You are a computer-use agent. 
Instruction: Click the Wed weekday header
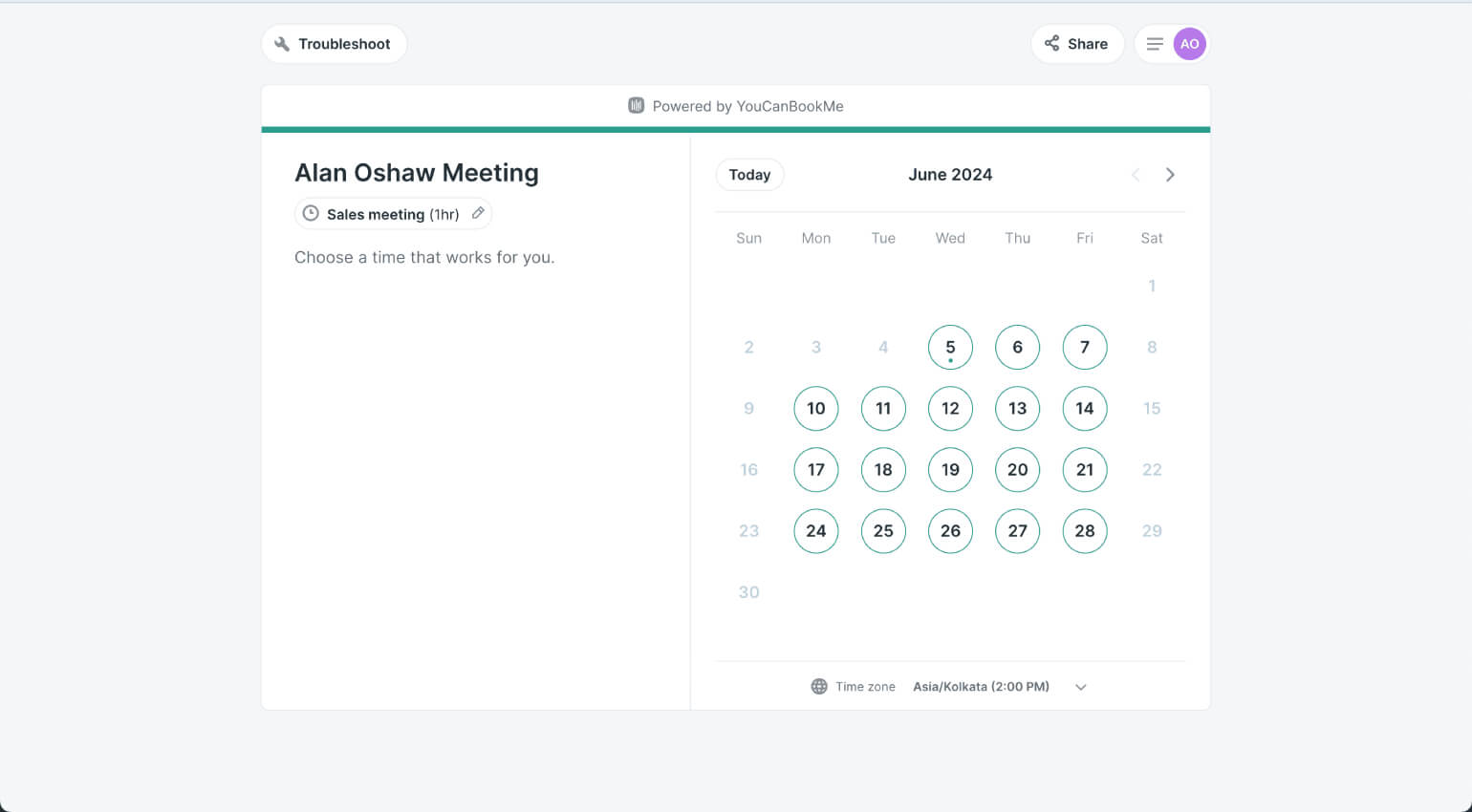950,238
